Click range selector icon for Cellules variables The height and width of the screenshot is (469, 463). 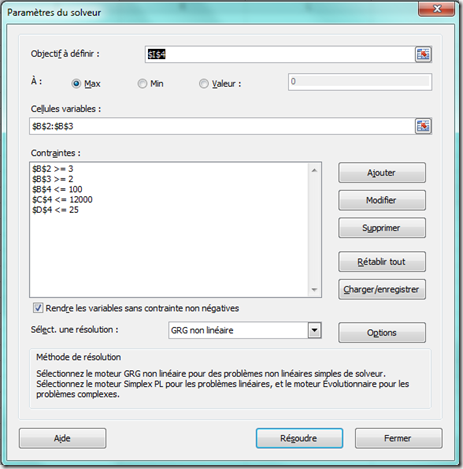click(423, 126)
